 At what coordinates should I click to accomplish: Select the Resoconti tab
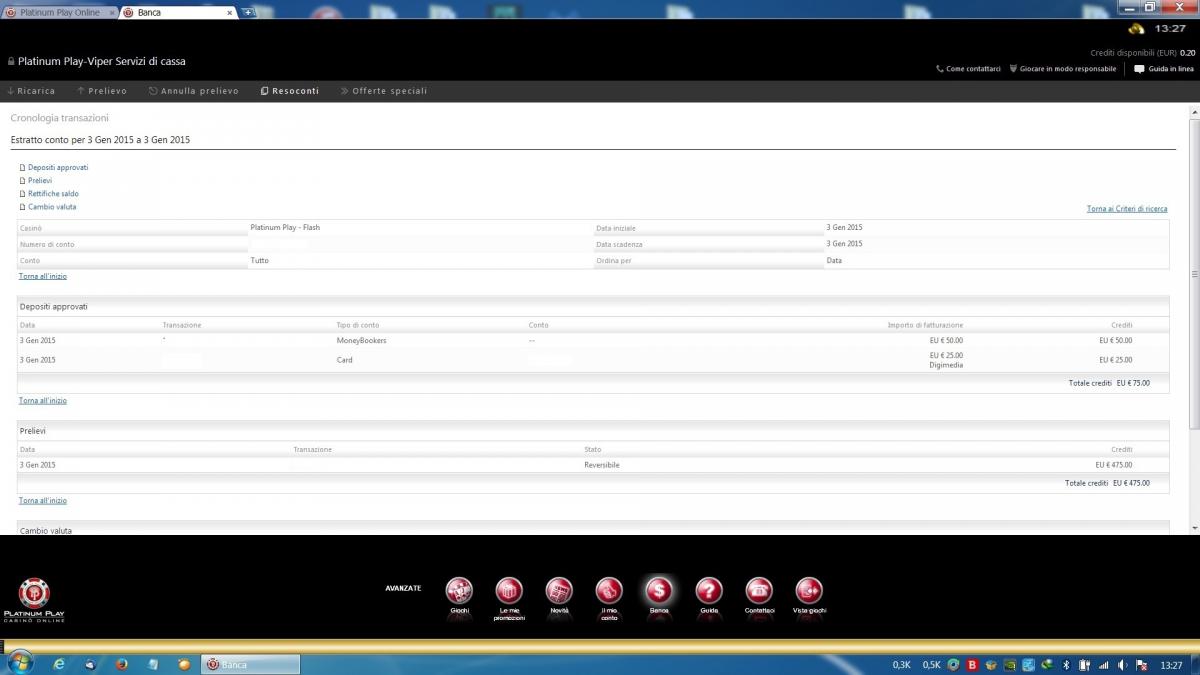coord(290,91)
